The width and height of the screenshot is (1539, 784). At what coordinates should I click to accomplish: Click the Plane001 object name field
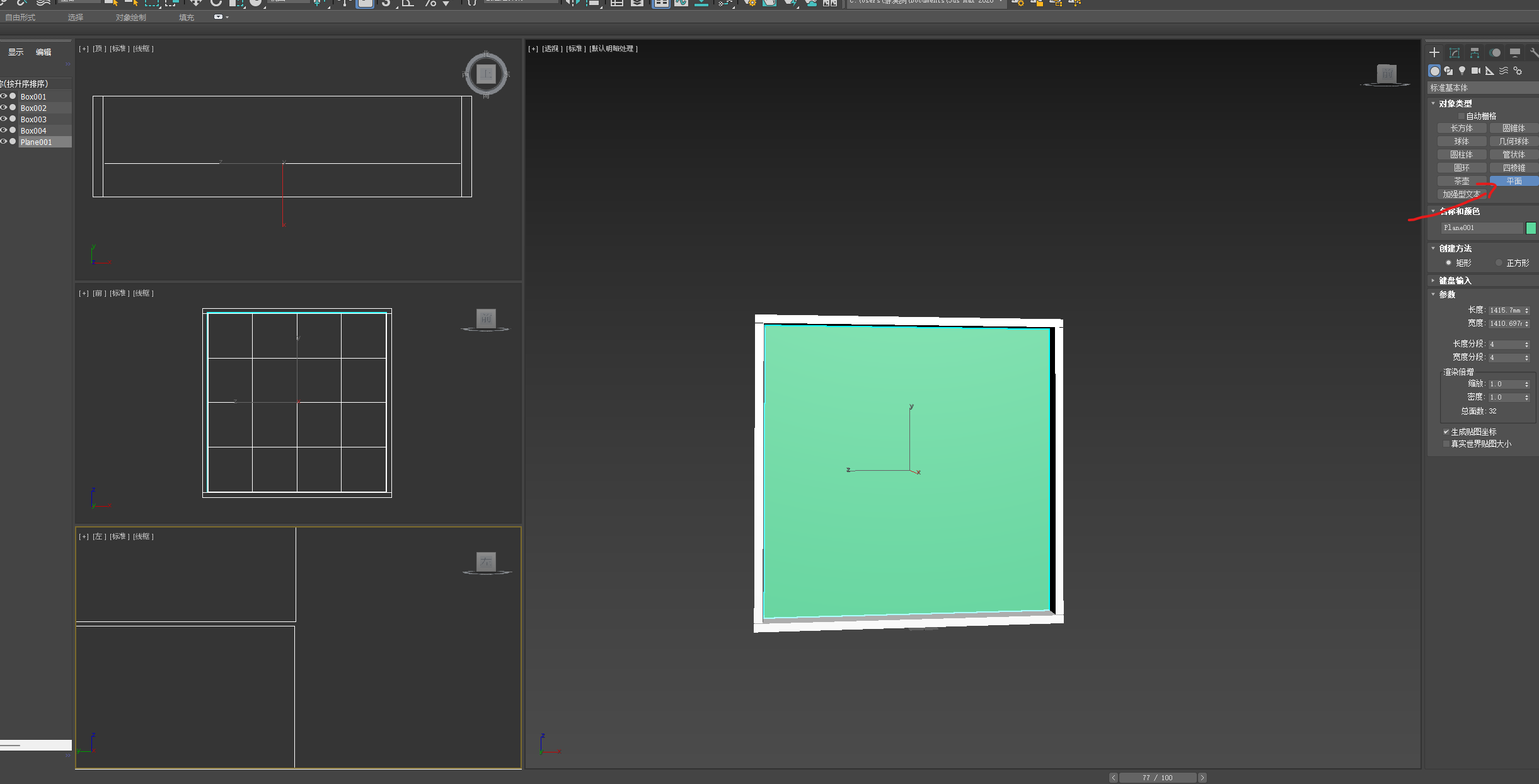pos(1482,228)
